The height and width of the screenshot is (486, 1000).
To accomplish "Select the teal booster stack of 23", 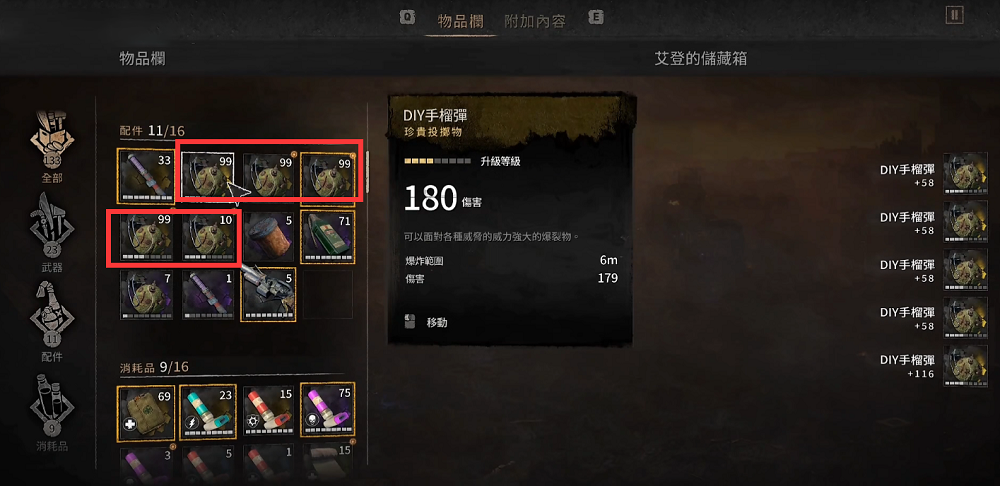I will tap(208, 412).
